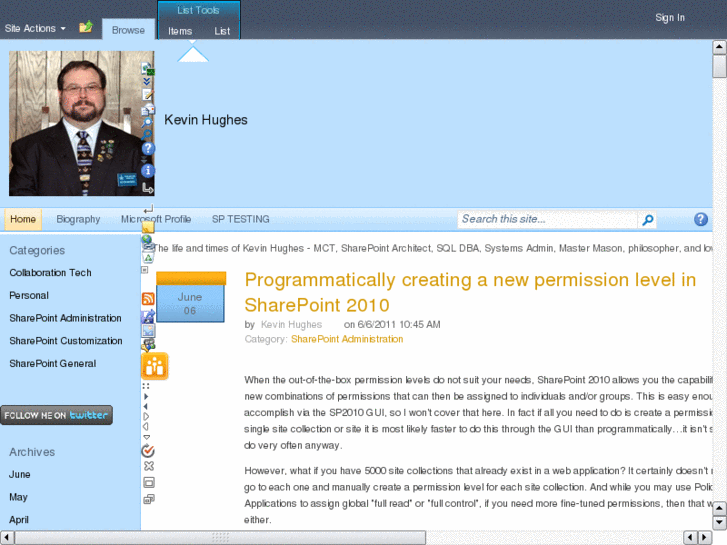Open the Site Actions dropdown menu
The image size is (727, 545).
(x=35, y=28)
